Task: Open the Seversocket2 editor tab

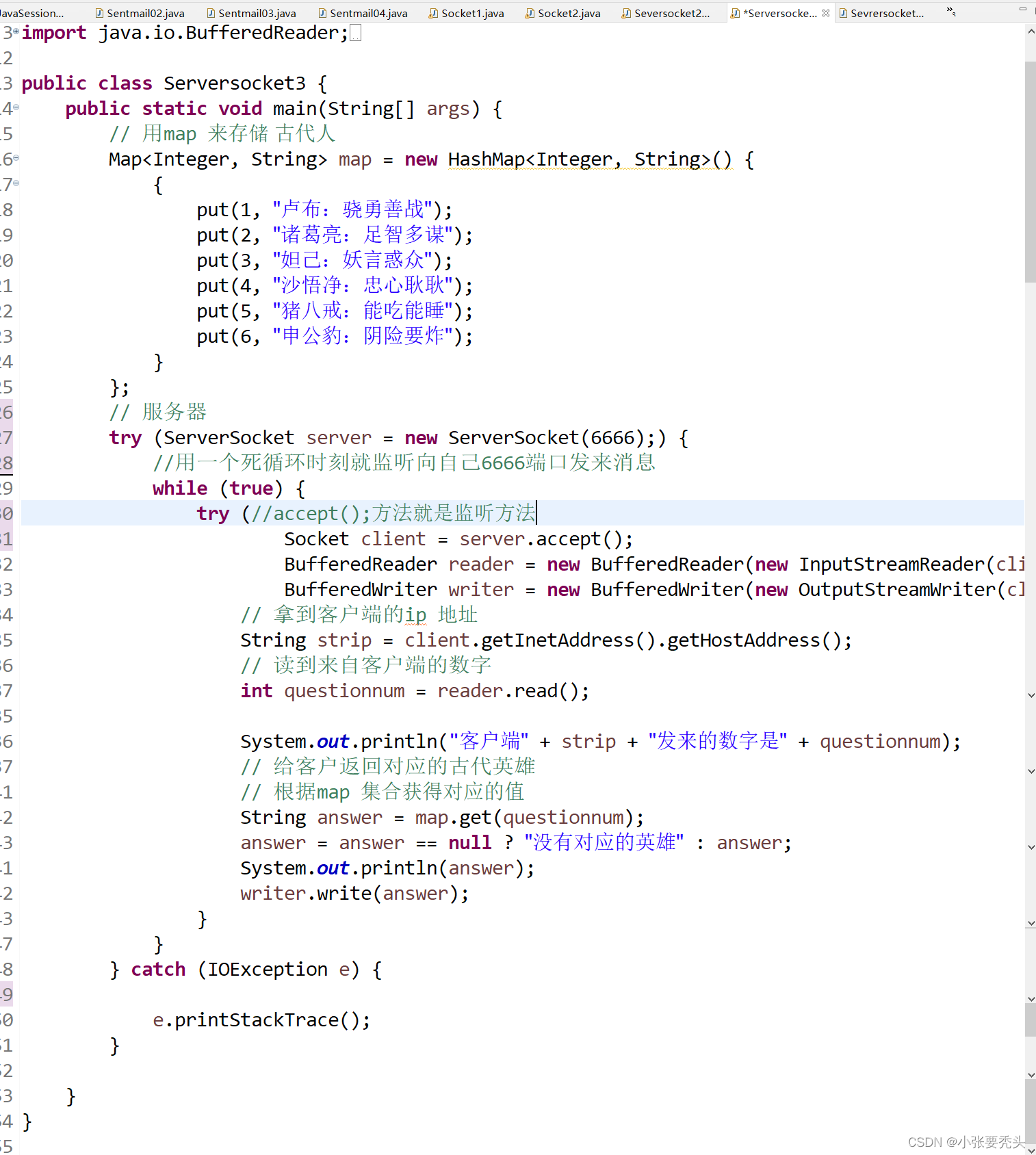Action: tap(666, 13)
